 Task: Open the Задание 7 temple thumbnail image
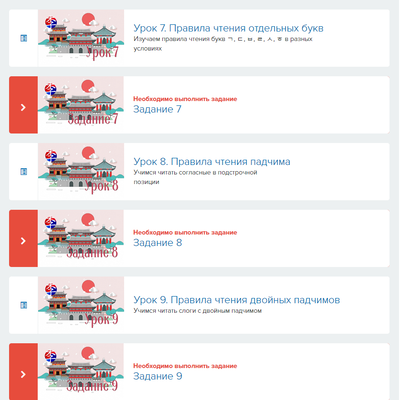point(81,105)
